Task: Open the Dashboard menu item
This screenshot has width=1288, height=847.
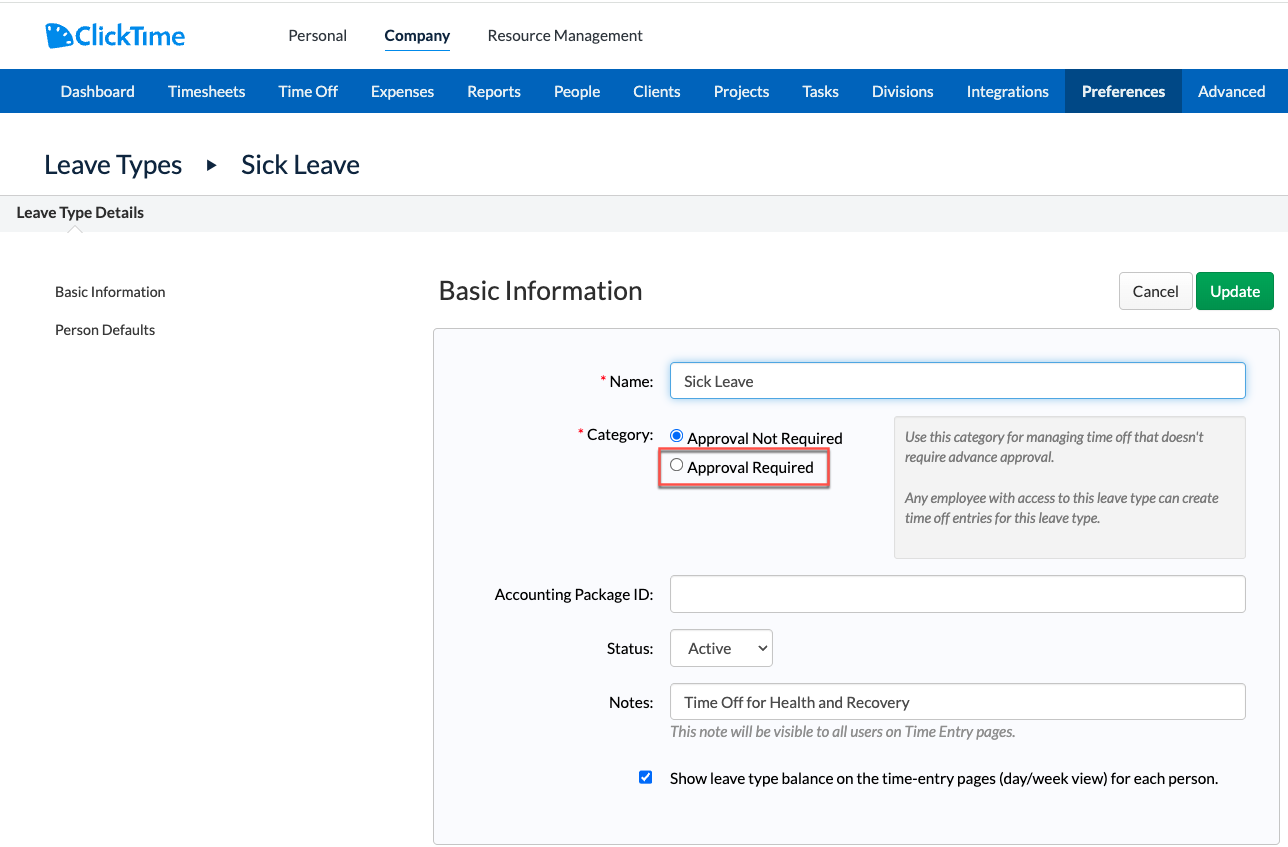Action: [97, 91]
